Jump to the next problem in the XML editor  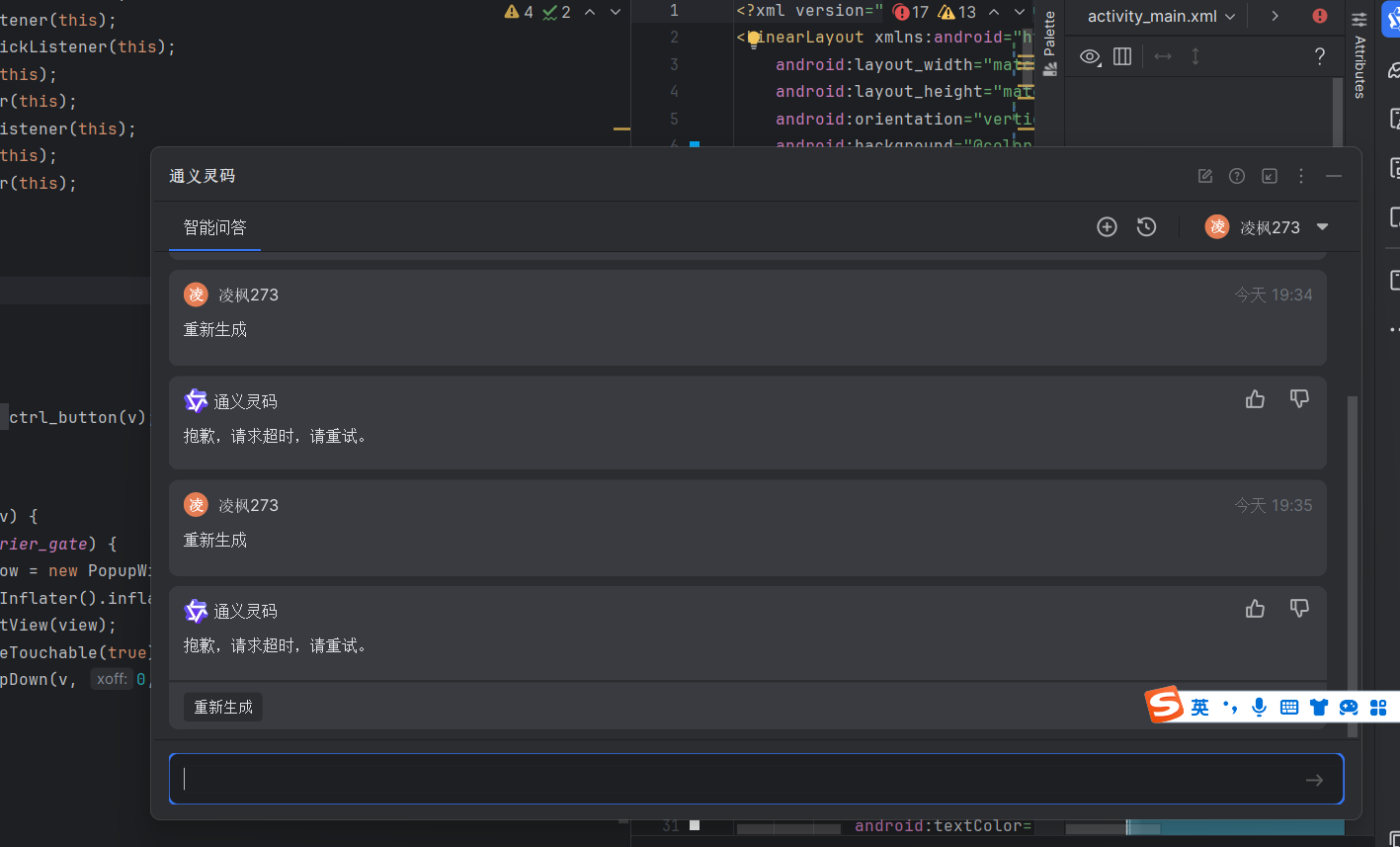click(1020, 12)
